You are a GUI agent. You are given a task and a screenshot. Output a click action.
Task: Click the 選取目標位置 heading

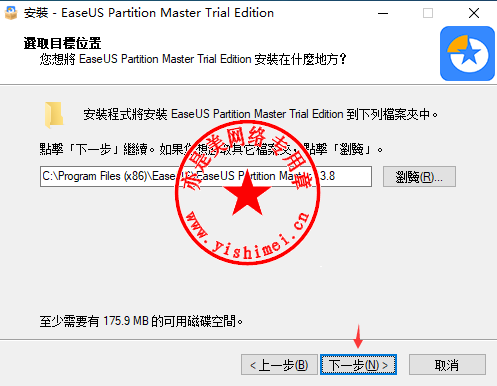coord(62,43)
